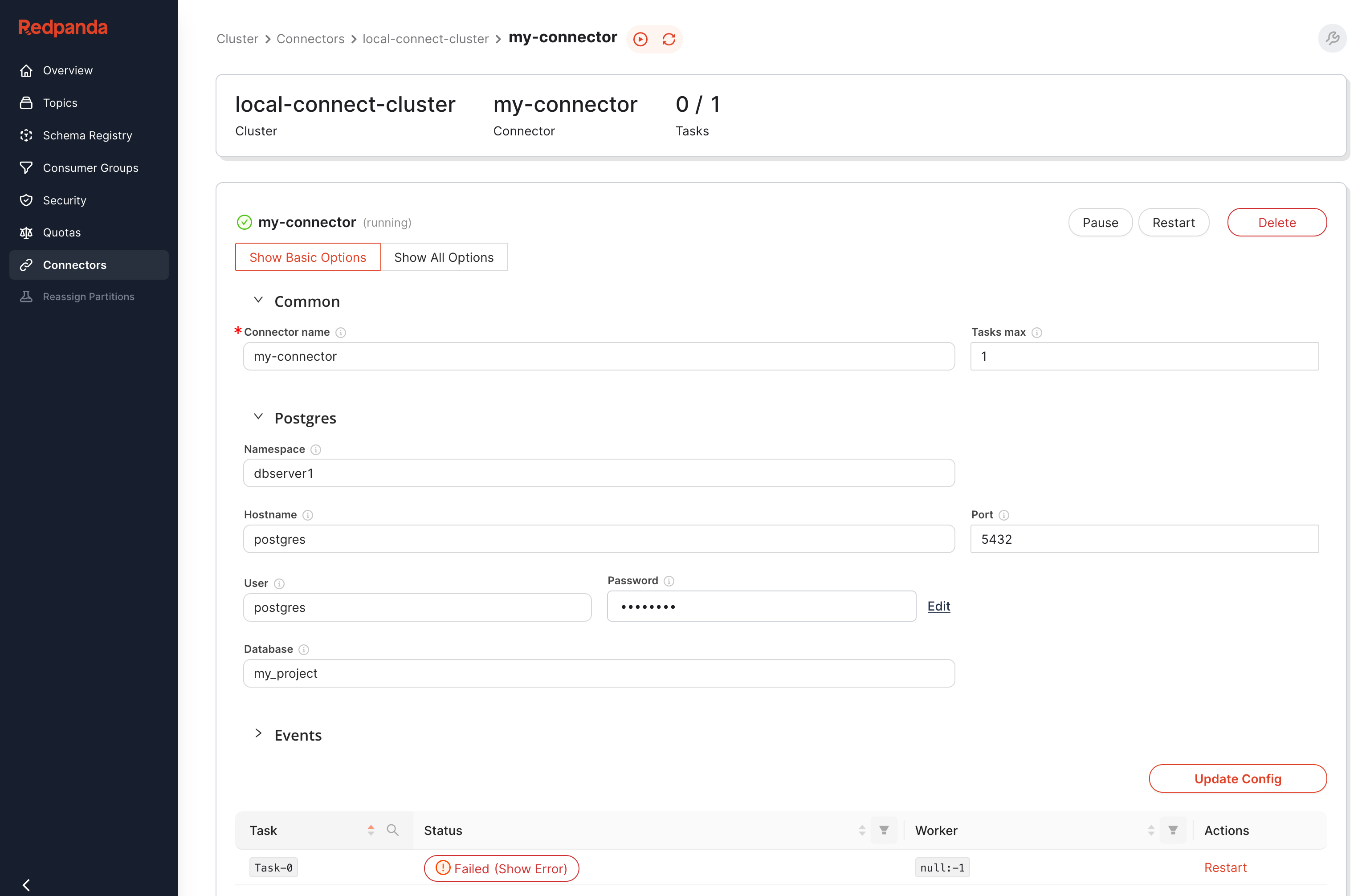The height and width of the screenshot is (896, 1362).
Task: Delete the my-connector connector
Action: point(1277,222)
